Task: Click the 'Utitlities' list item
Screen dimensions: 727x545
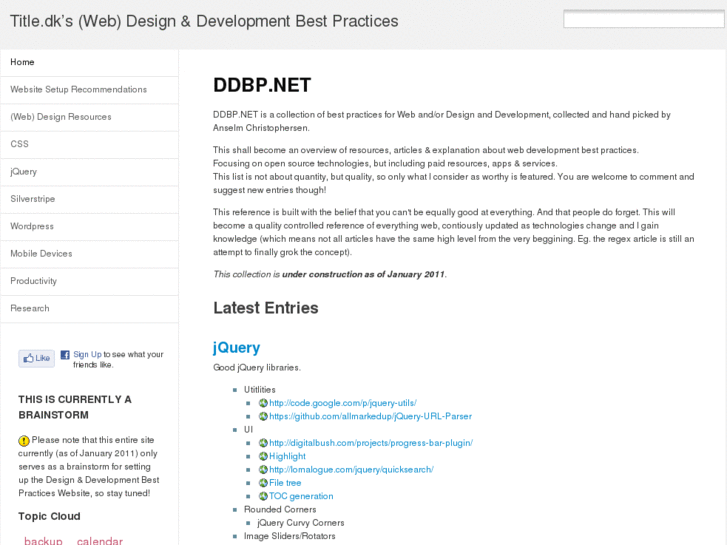Action: (x=260, y=390)
